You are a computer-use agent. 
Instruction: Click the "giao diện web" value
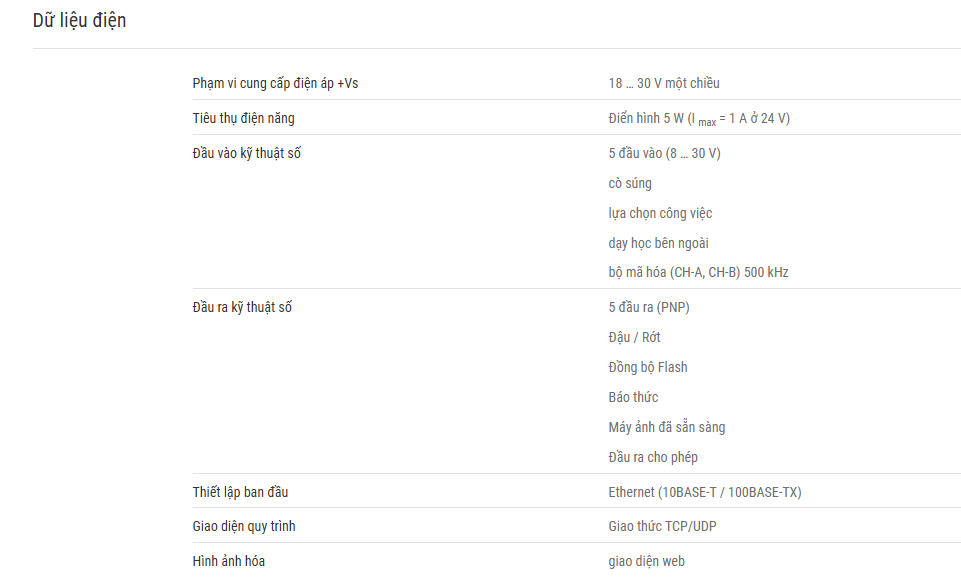647,561
